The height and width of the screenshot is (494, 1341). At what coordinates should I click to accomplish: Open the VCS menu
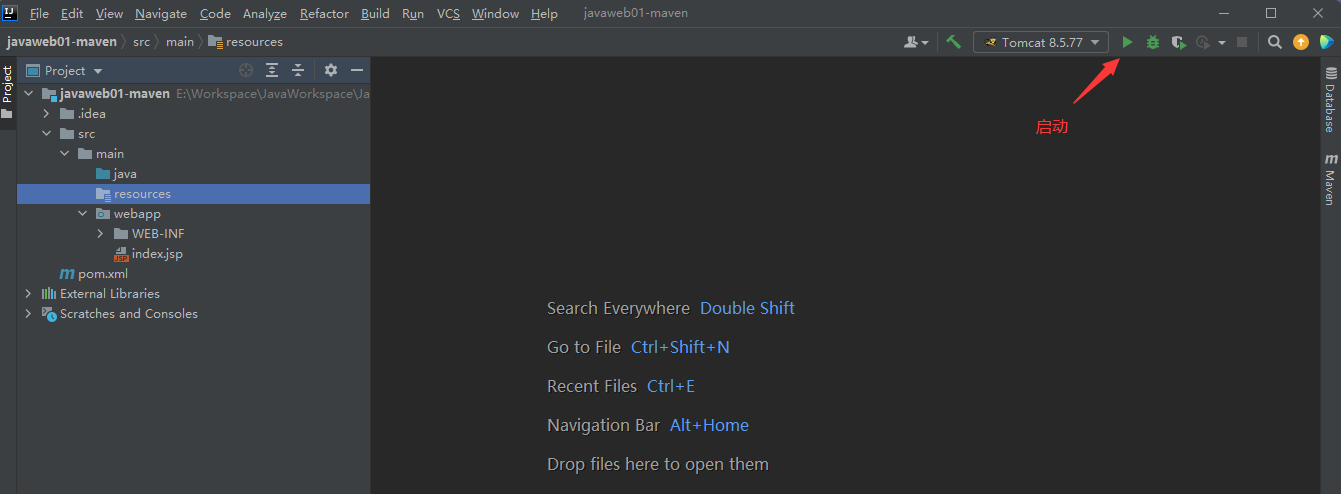(x=448, y=14)
